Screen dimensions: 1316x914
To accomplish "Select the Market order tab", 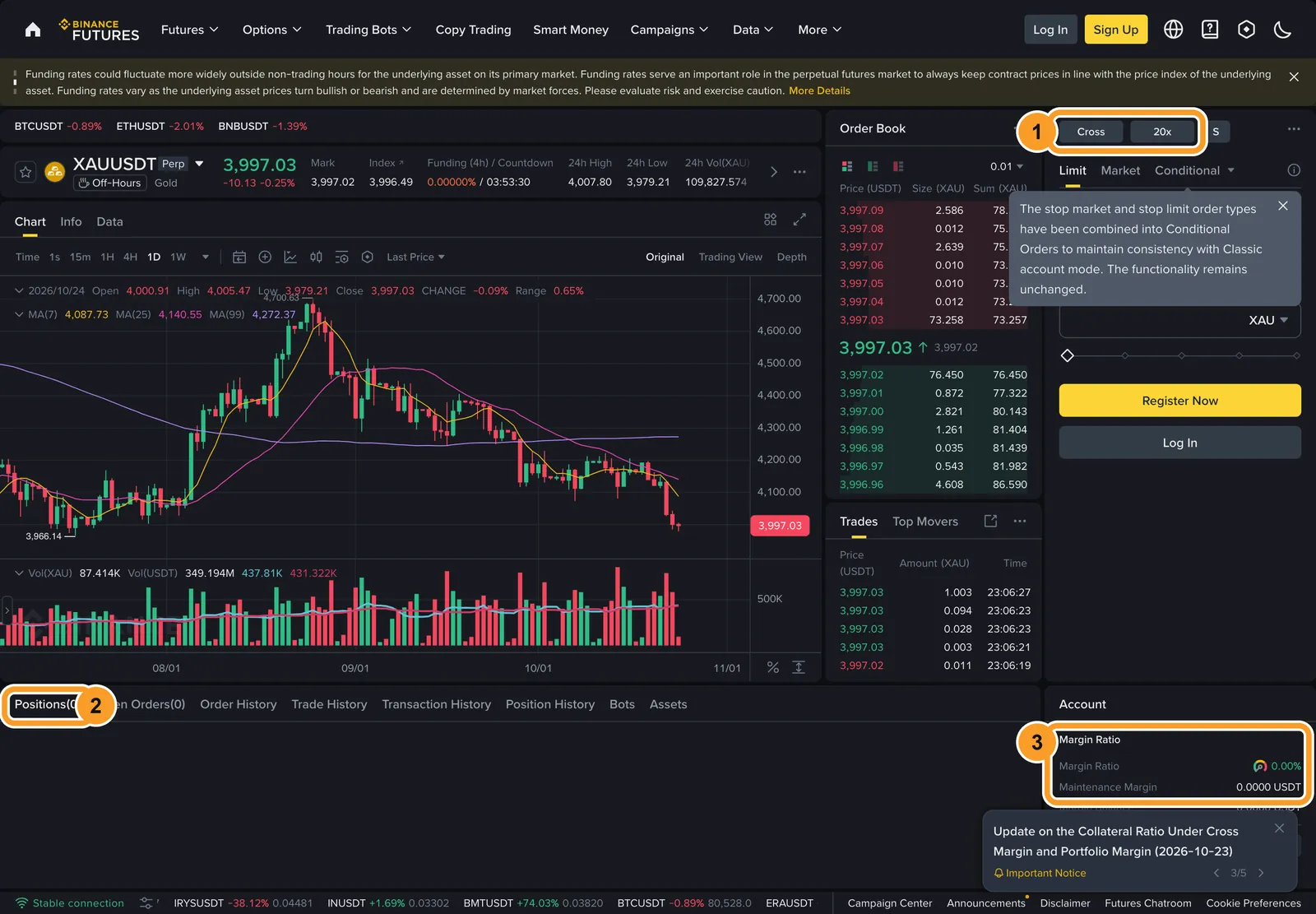I will [1120, 170].
